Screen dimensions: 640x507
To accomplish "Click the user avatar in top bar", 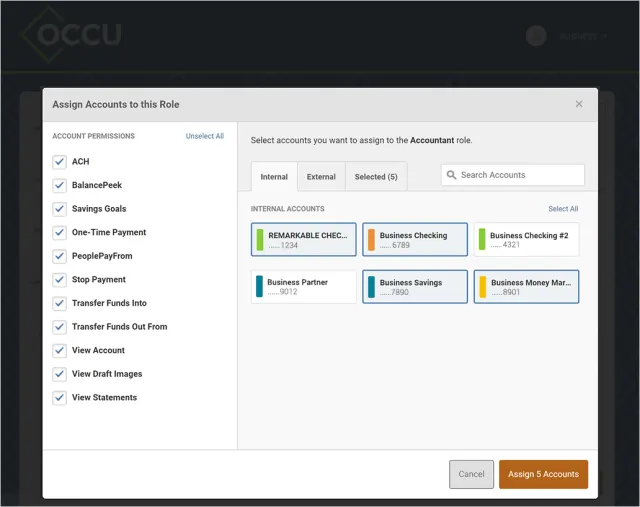I will click(536, 36).
